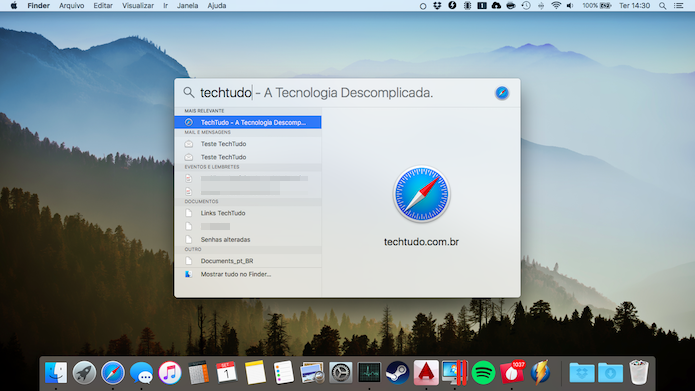Open lightning bolt globe app in Dock

[x=540, y=372]
